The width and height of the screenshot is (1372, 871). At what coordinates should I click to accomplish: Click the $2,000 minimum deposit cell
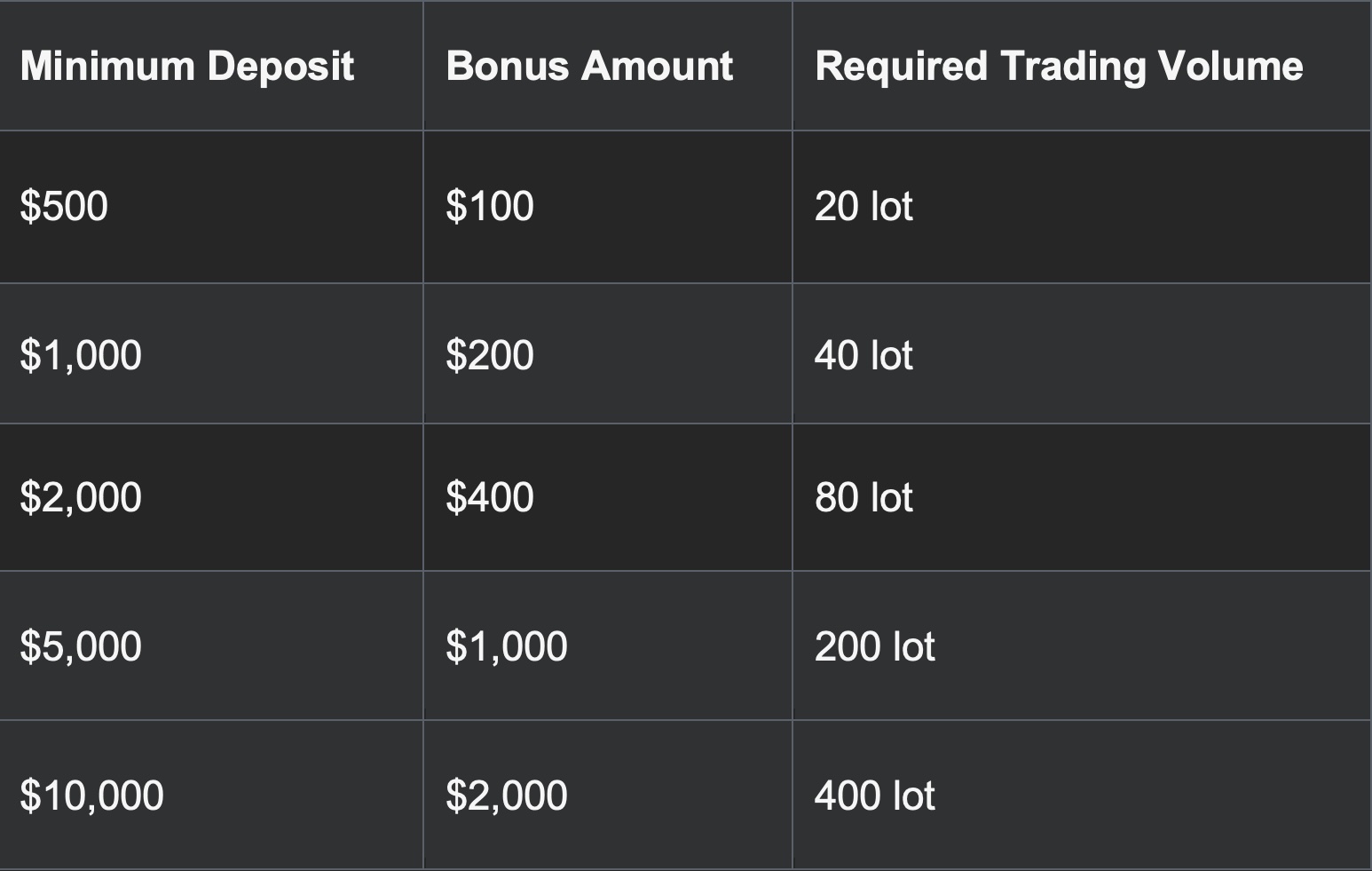[x=81, y=497]
